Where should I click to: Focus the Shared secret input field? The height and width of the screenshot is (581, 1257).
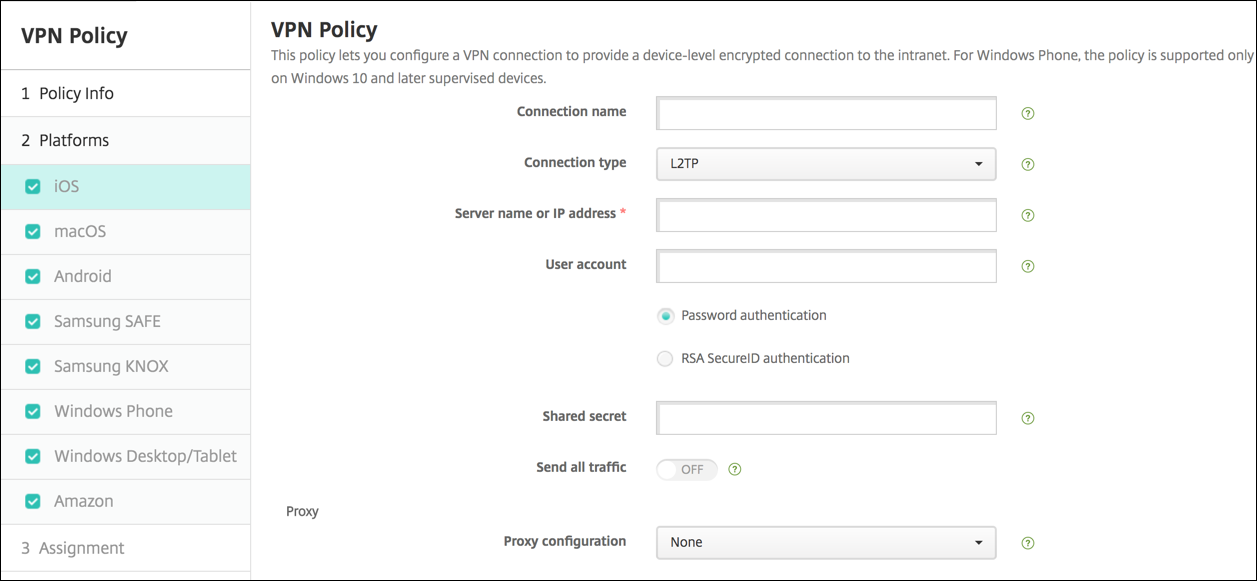coord(826,419)
